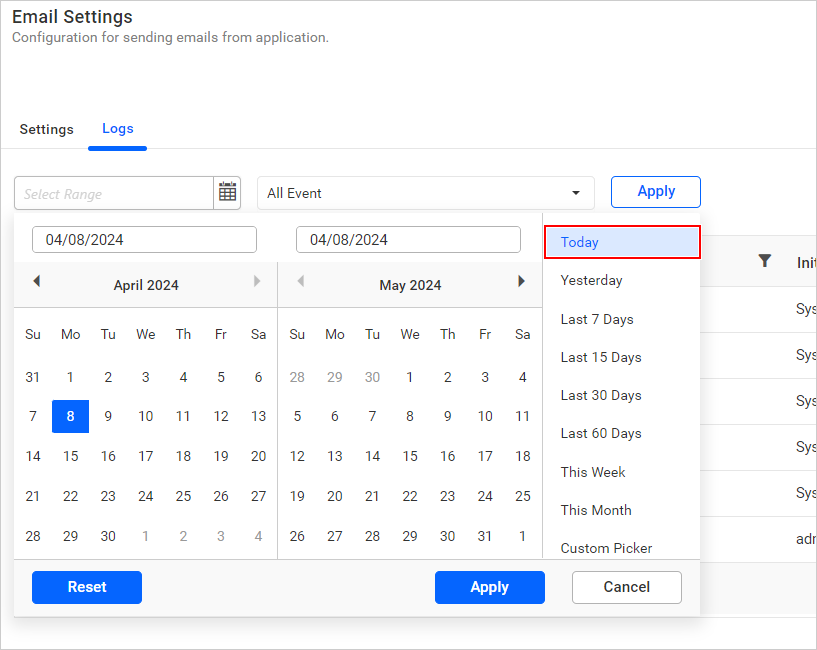Viewport: 817px width, 650px height.
Task: Open the Custom Picker option
Action: click(x=621, y=548)
